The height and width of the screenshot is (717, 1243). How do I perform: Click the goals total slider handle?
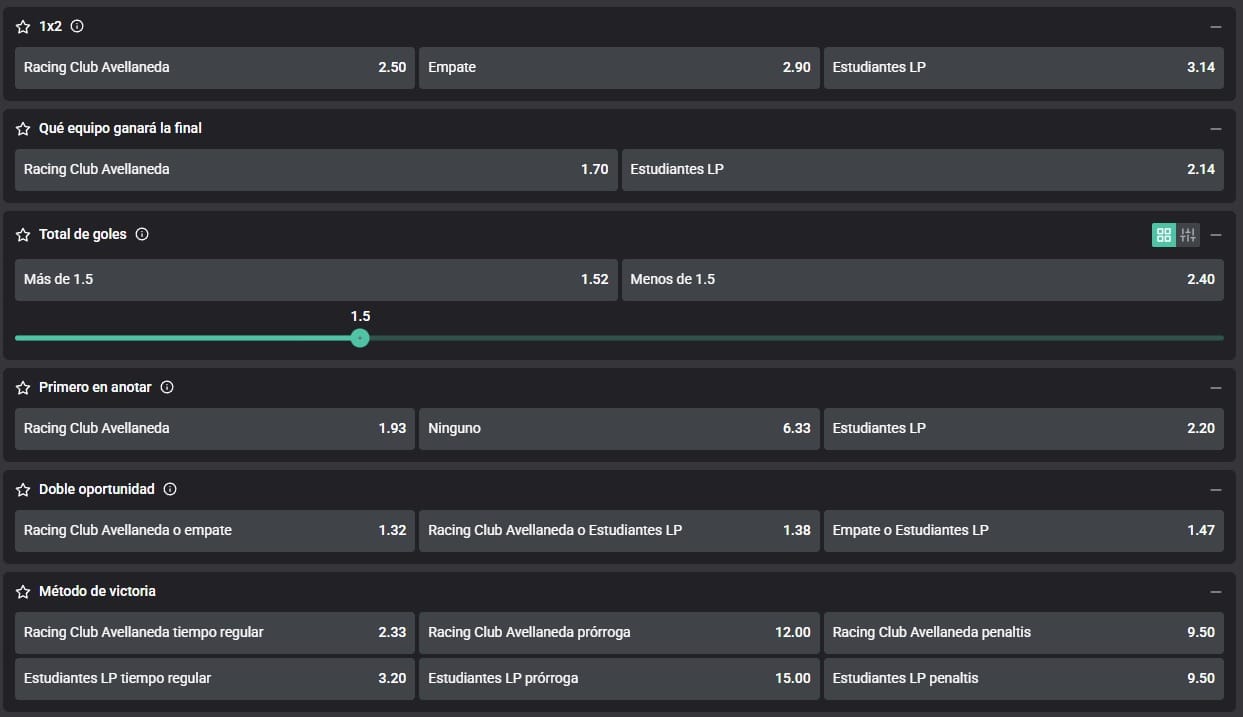[x=360, y=338]
